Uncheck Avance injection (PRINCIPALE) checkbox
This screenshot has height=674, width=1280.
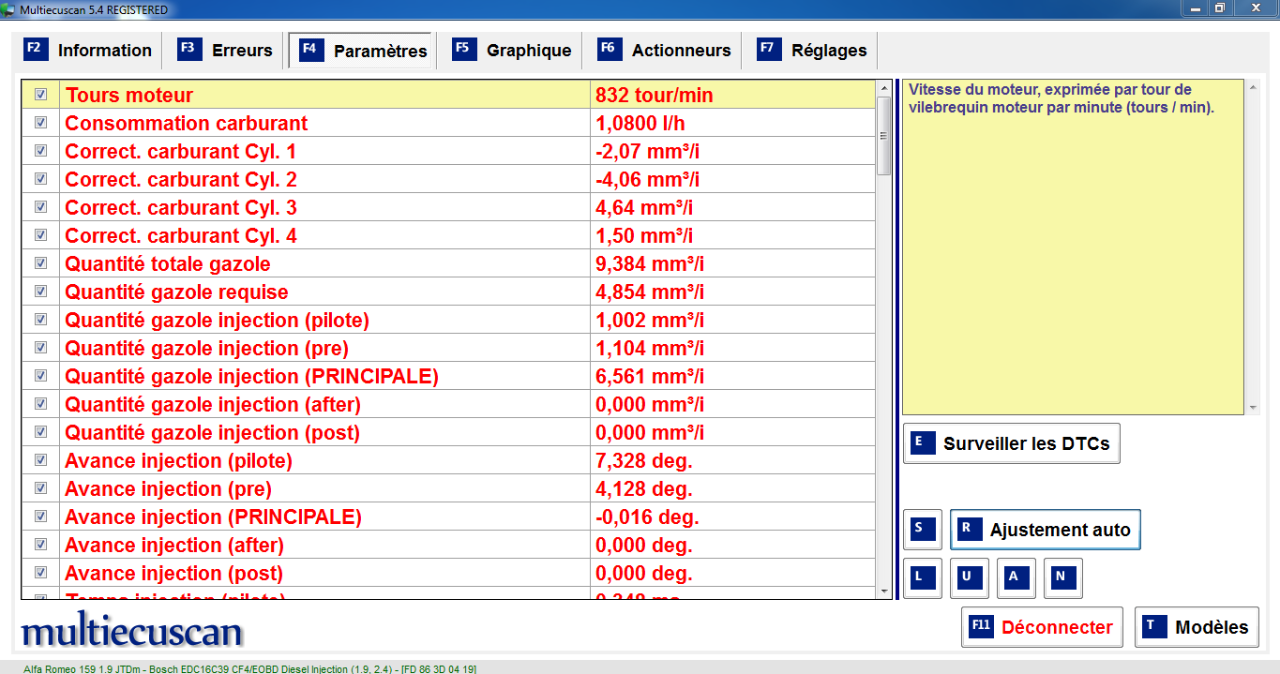click(x=41, y=516)
